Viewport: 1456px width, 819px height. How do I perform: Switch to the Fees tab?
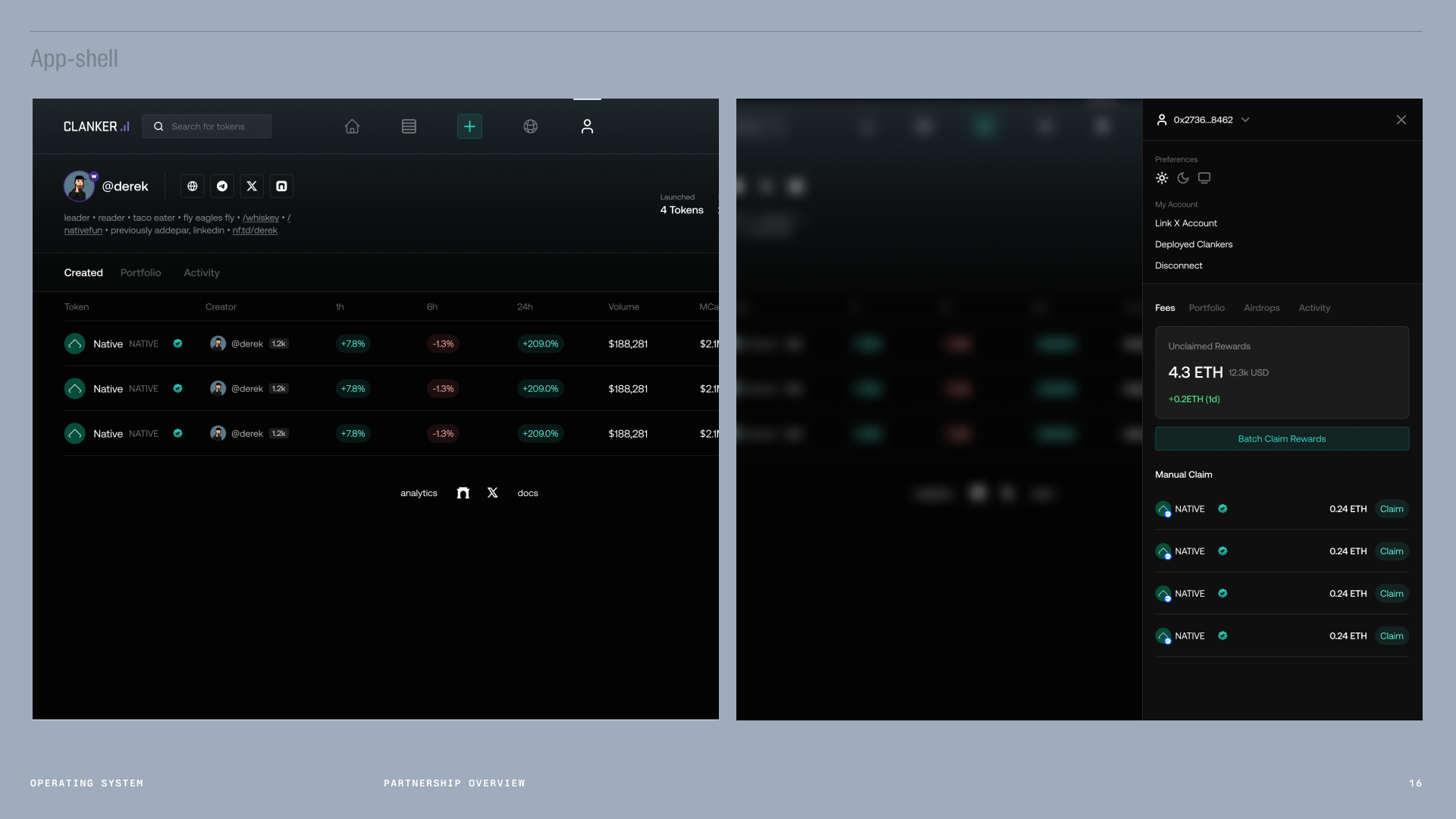[1165, 308]
